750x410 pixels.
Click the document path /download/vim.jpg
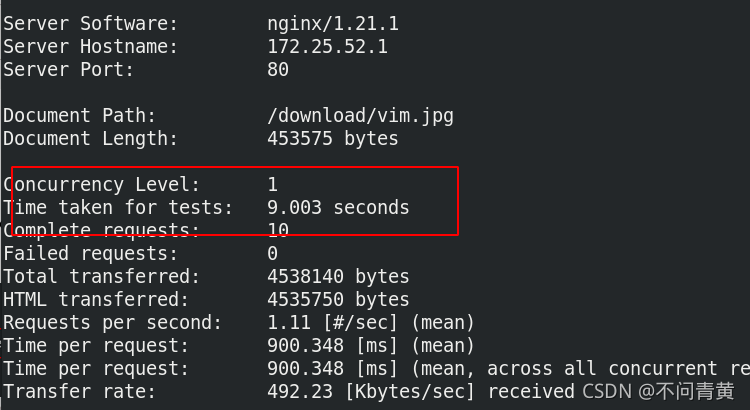pos(360,116)
